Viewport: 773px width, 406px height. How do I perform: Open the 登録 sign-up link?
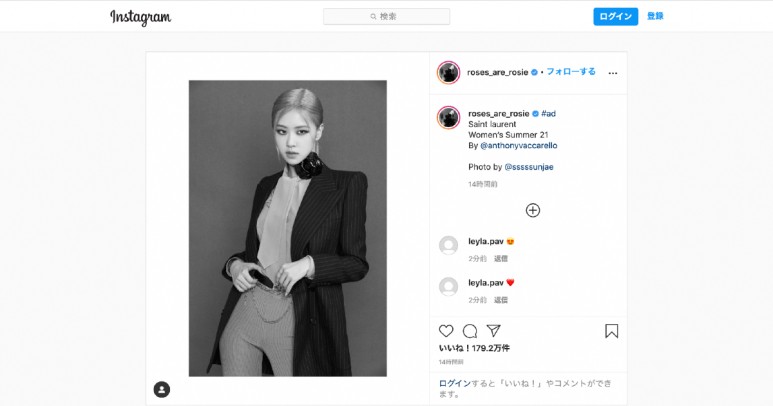655,16
